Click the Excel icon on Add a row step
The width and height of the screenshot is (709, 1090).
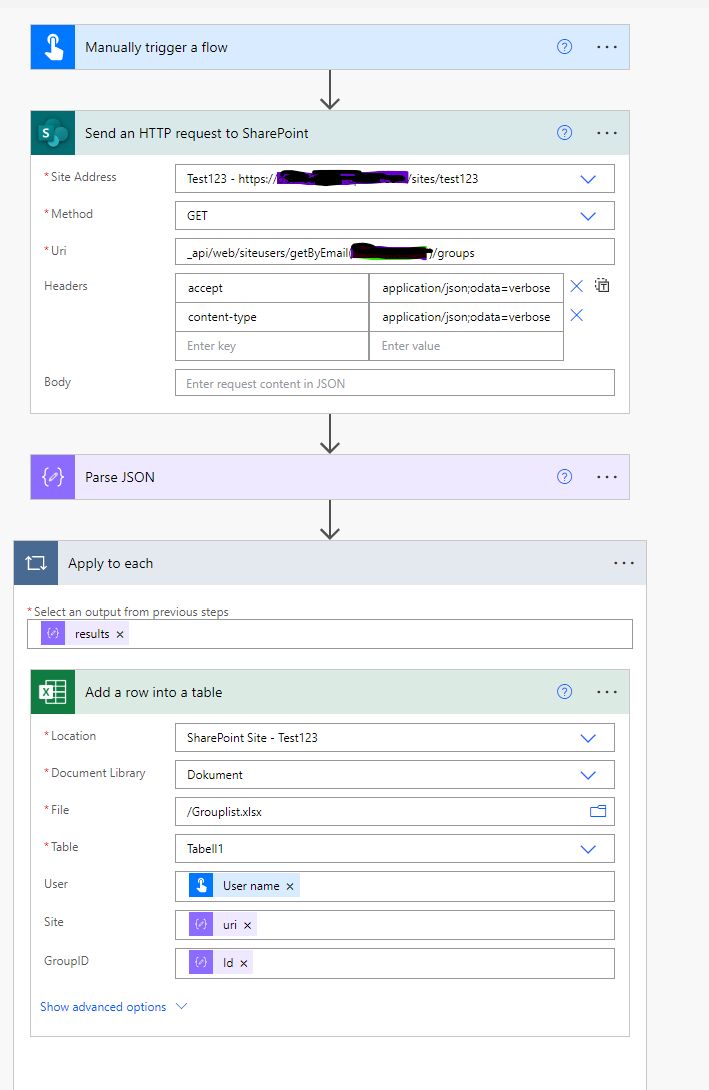53,692
